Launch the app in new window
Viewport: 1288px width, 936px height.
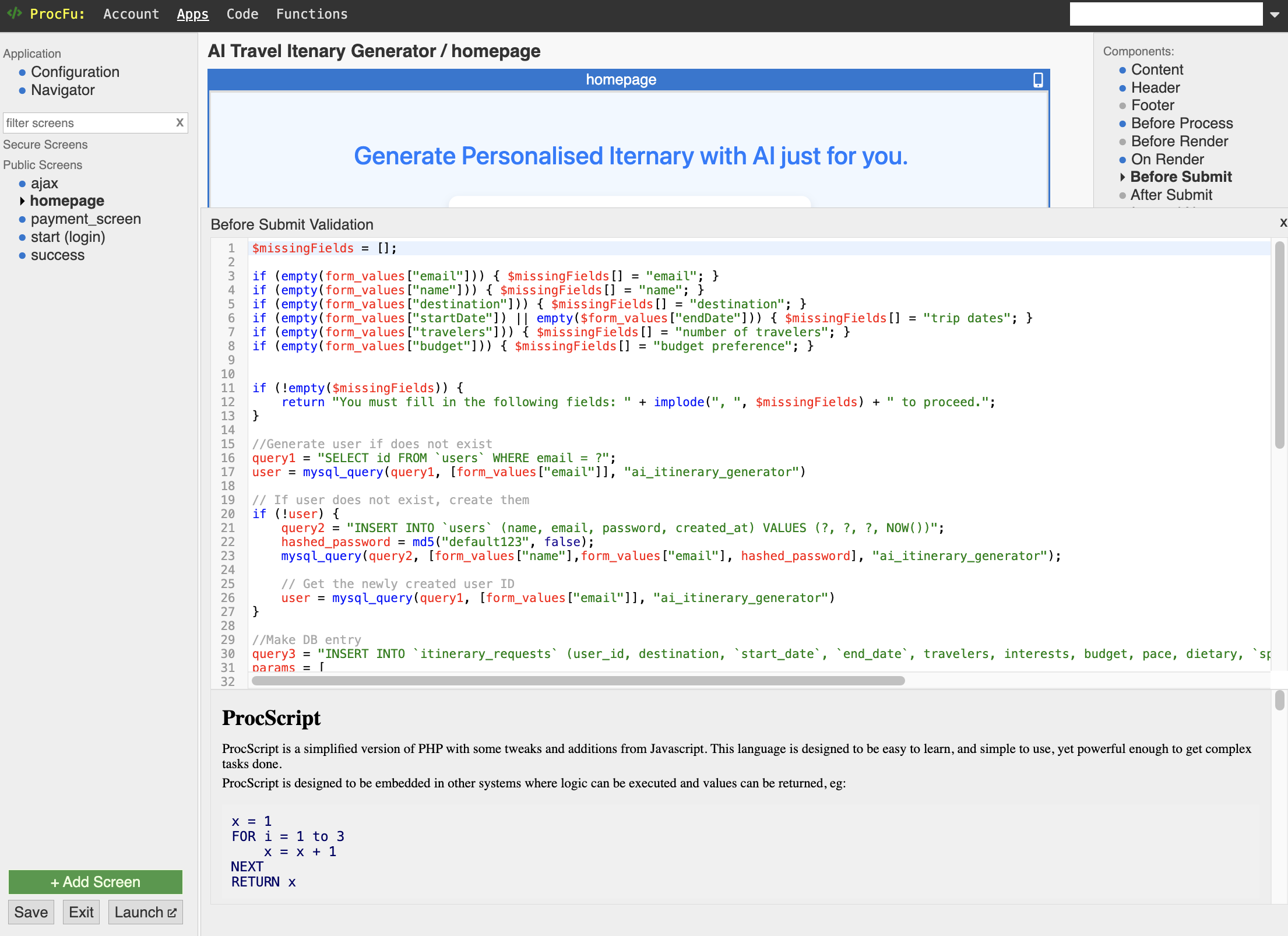pos(146,912)
